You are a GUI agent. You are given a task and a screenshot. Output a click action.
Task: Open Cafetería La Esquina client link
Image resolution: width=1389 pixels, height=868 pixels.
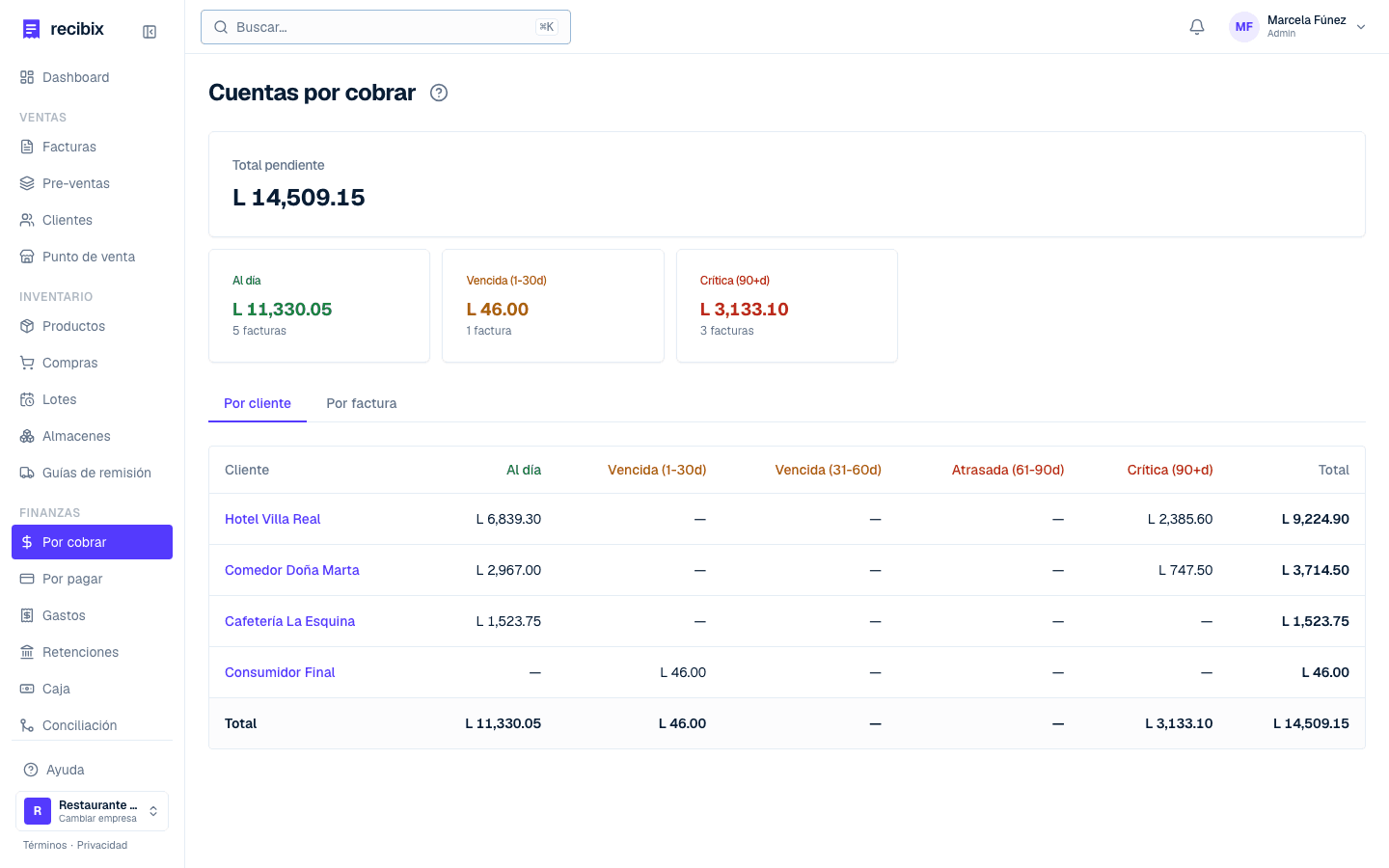point(289,621)
